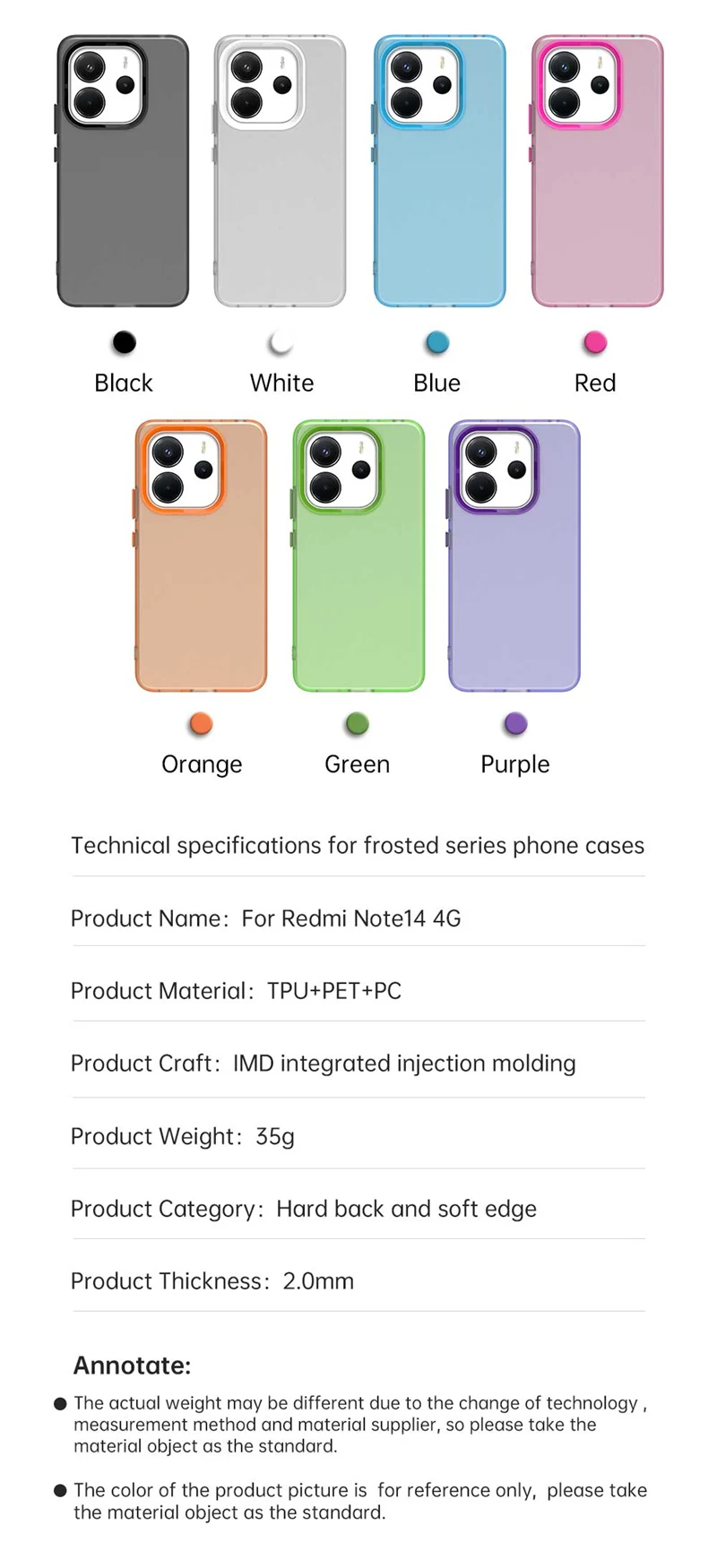Pick the black color dot
The height and width of the screenshot is (1568, 717).
(x=124, y=342)
